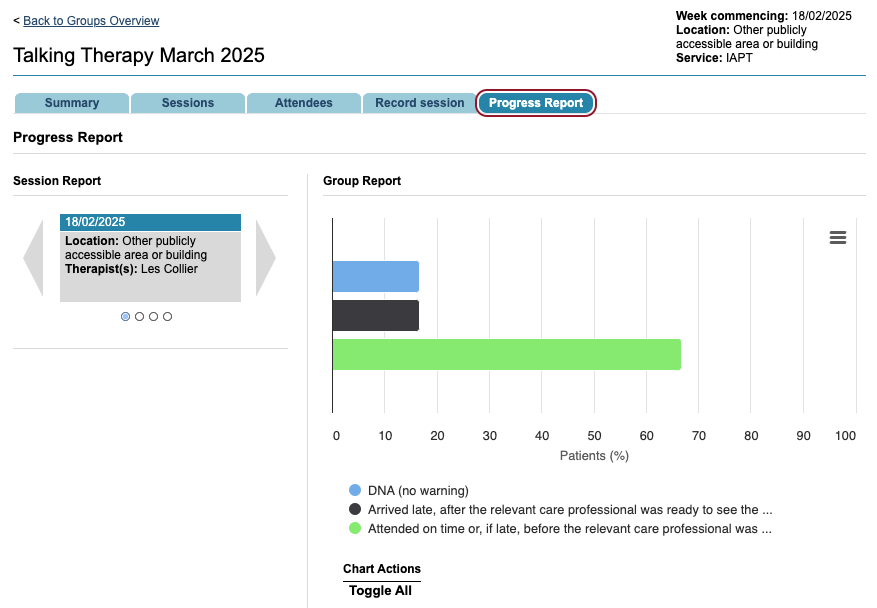Select the second carousel pagination dot

click(x=139, y=316)
